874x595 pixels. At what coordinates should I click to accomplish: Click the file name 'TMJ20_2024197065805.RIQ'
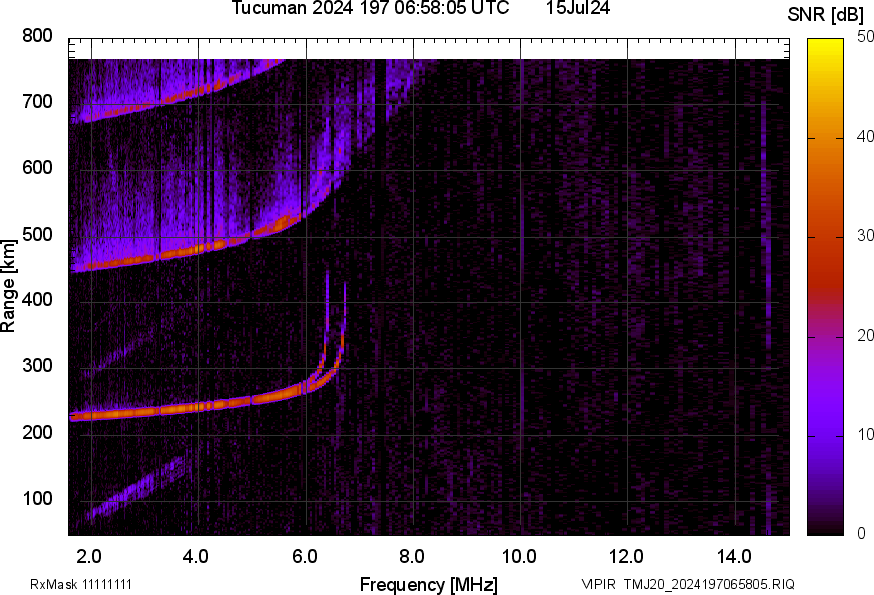coord(709,584)
